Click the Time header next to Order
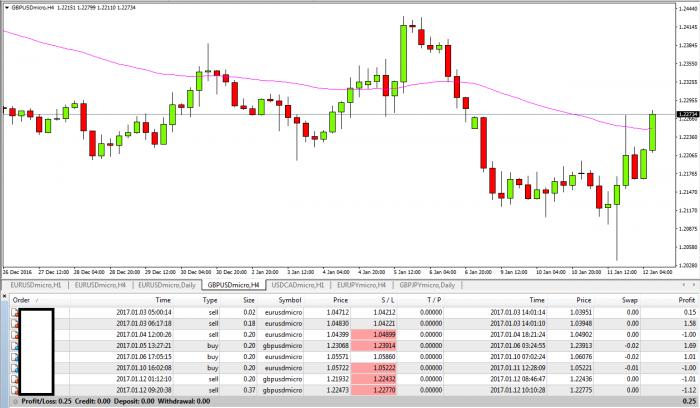Screen dimensions: 700x408 coord(162,300)
